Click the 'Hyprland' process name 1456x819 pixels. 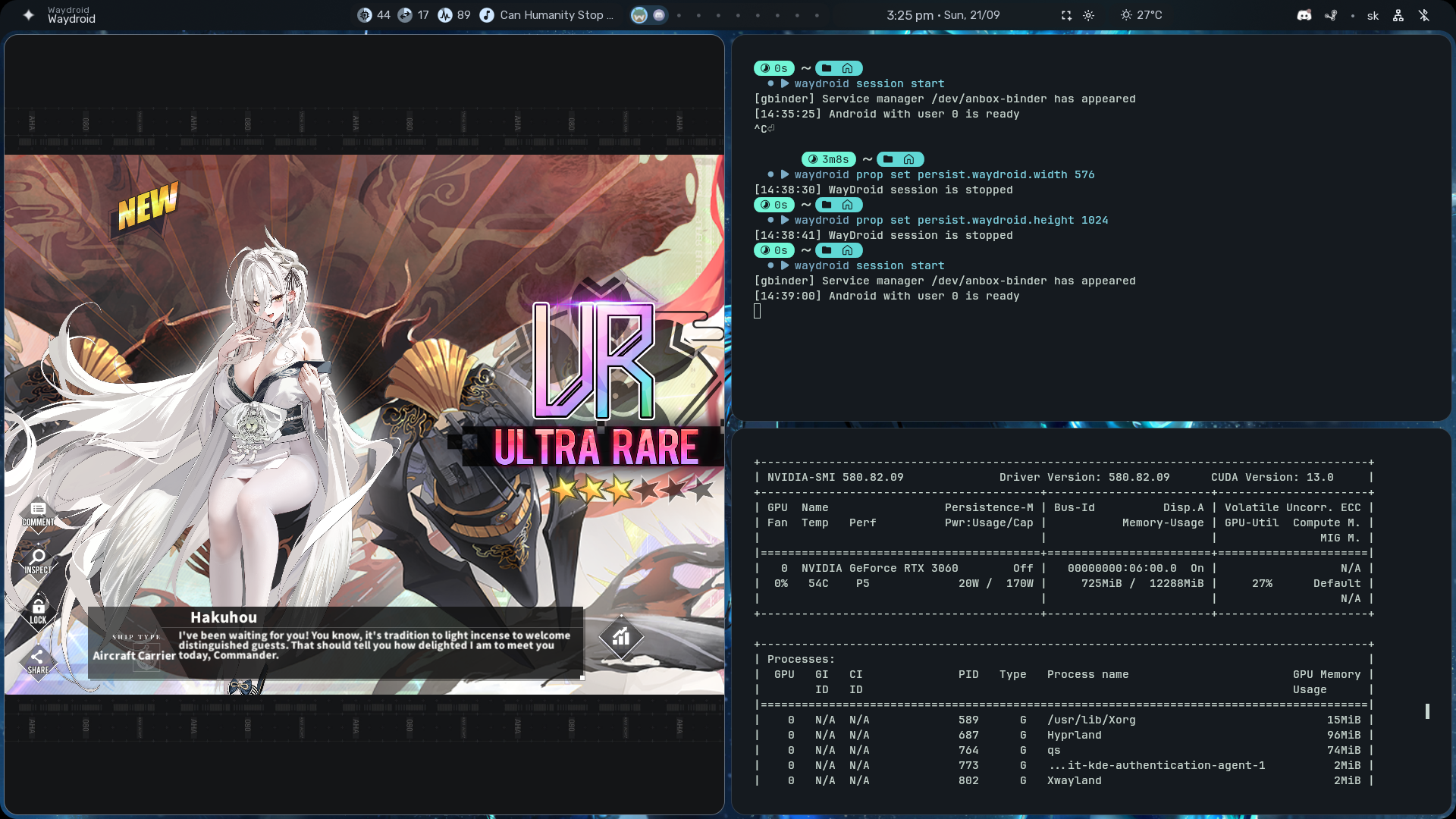[1074, 735]
